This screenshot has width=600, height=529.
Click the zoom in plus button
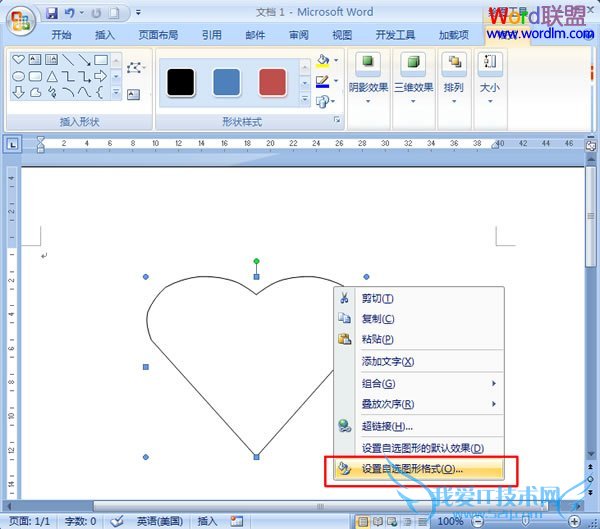(574, 521)
